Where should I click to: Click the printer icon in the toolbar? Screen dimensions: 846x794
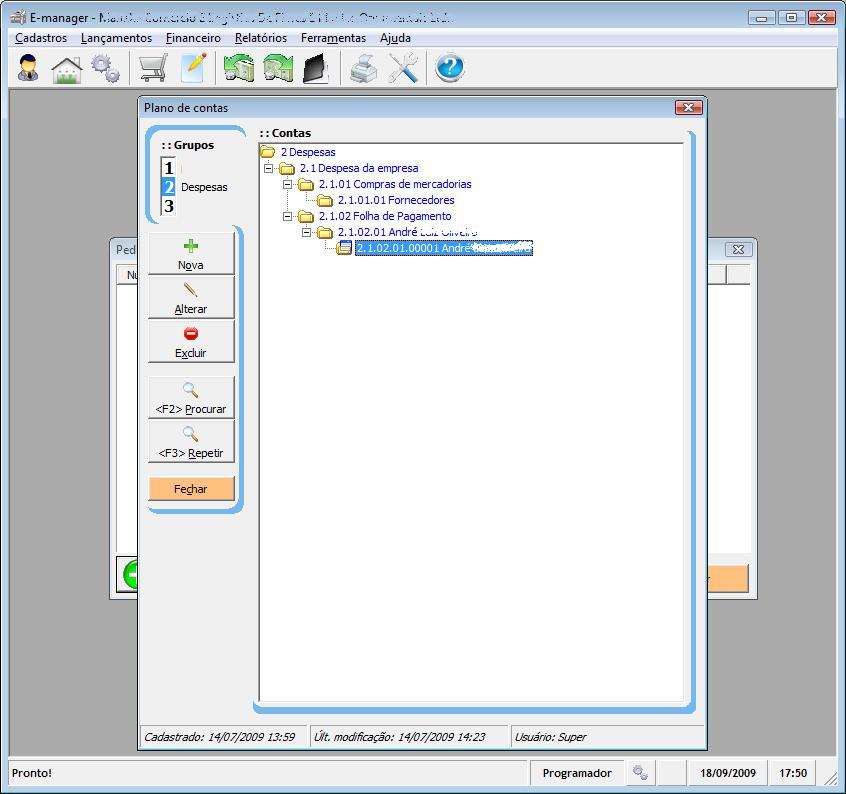364,69
